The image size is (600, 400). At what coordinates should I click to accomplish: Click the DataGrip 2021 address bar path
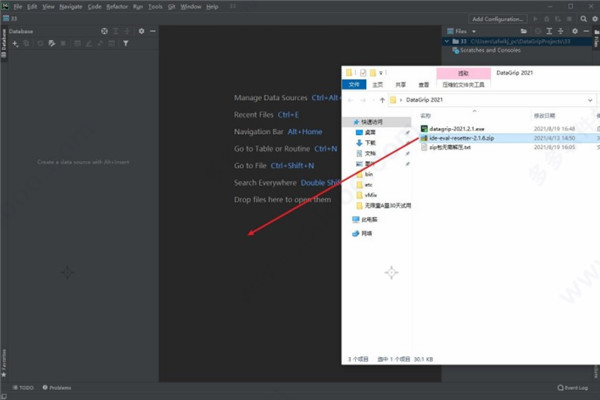424,100
